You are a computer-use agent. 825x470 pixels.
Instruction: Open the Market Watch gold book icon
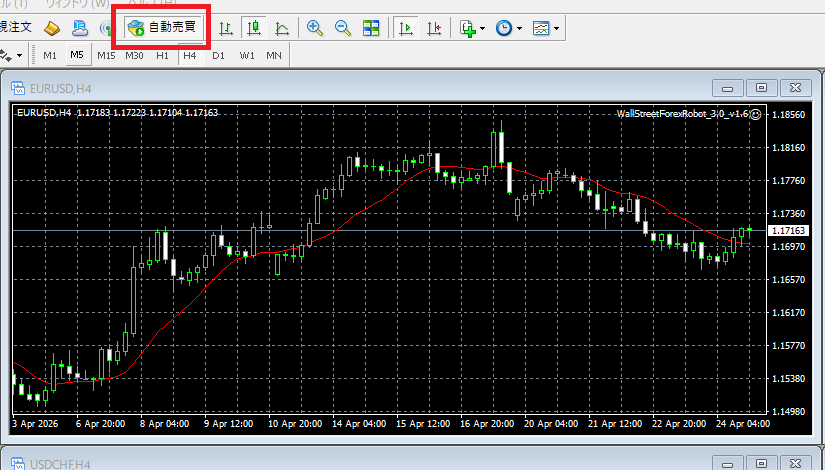[x=53, y=29]
